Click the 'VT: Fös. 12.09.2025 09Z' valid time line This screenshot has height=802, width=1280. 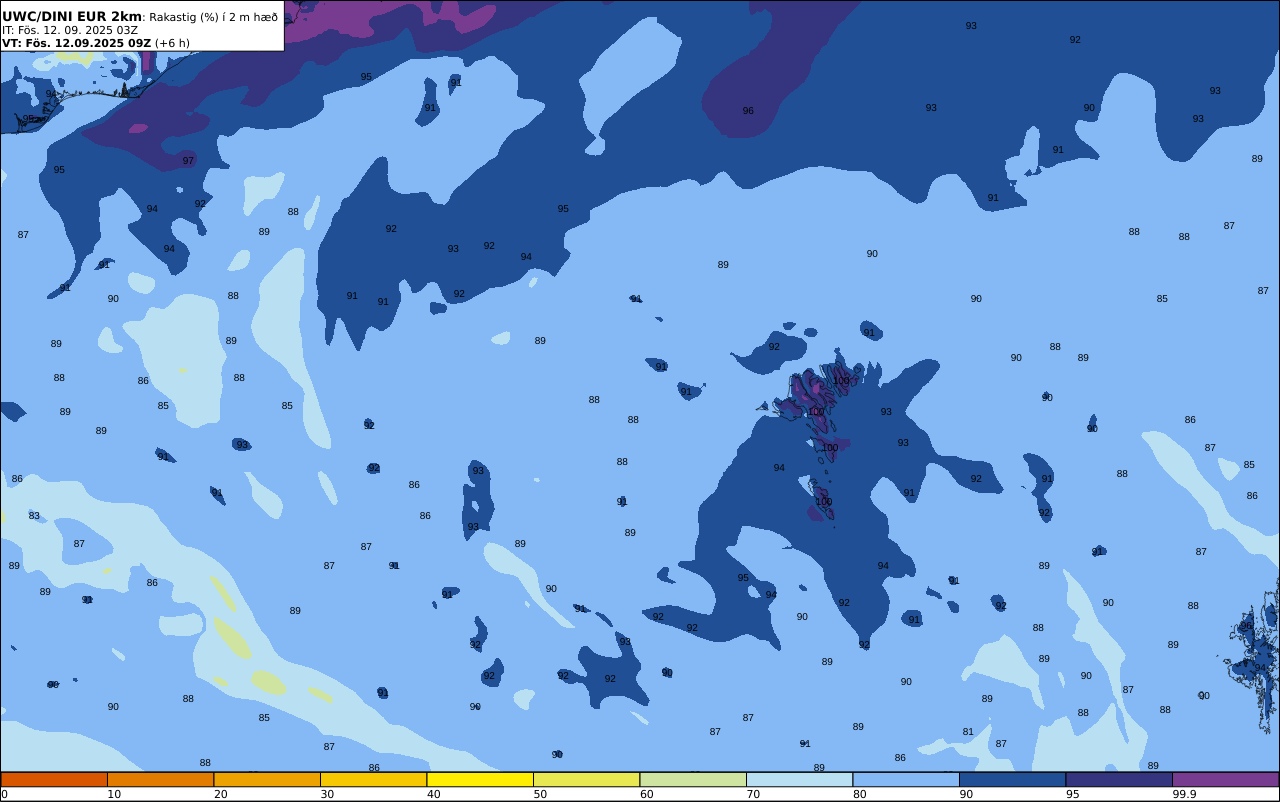click(x=76, y=43)
